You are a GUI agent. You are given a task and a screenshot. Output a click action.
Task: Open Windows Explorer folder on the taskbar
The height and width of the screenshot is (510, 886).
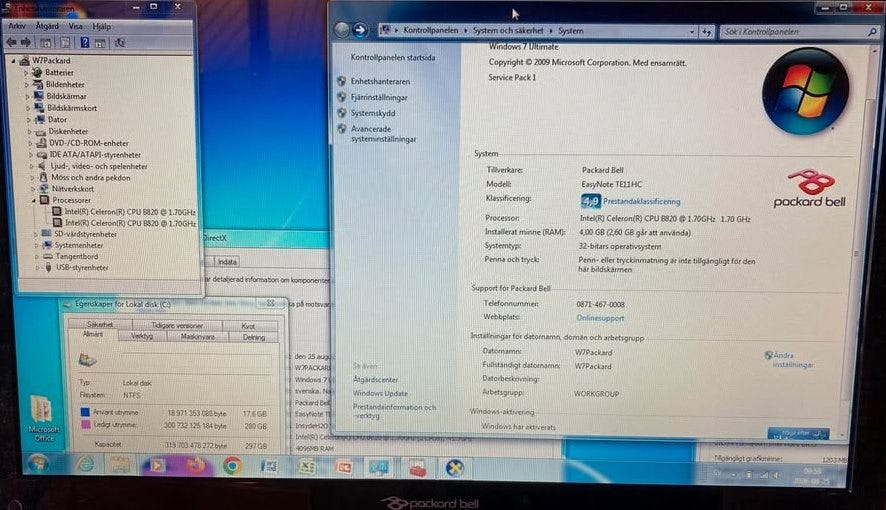pos(120,465)
